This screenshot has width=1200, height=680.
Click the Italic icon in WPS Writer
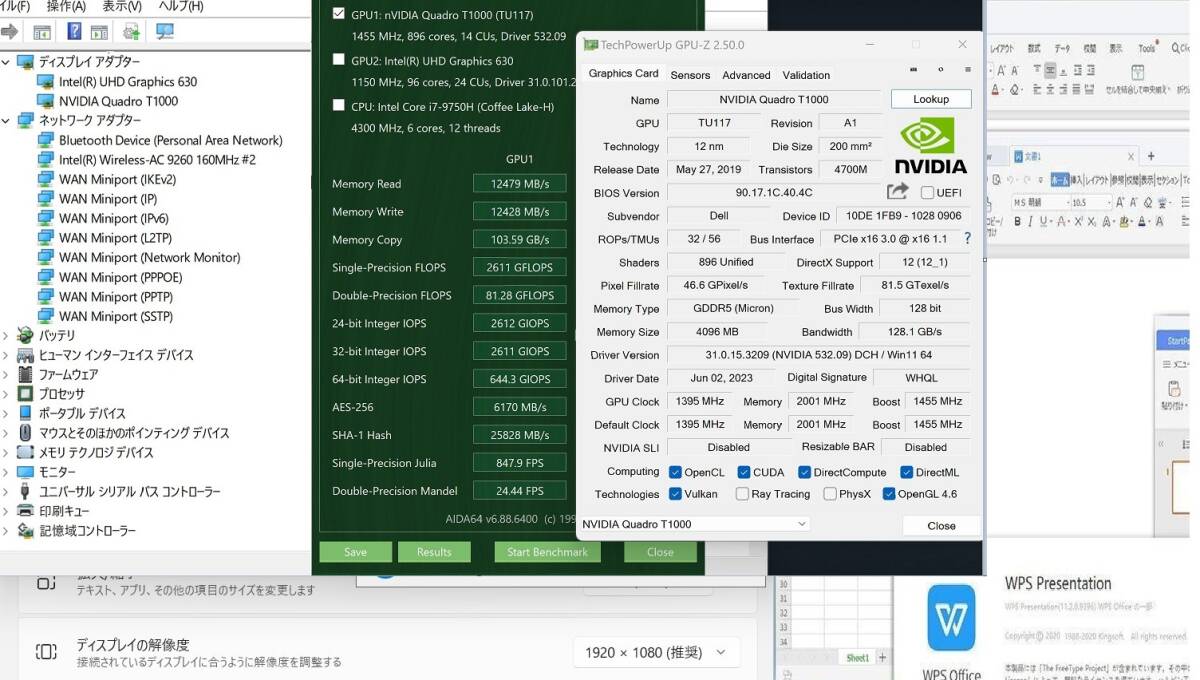click(x=1030, y=221)
